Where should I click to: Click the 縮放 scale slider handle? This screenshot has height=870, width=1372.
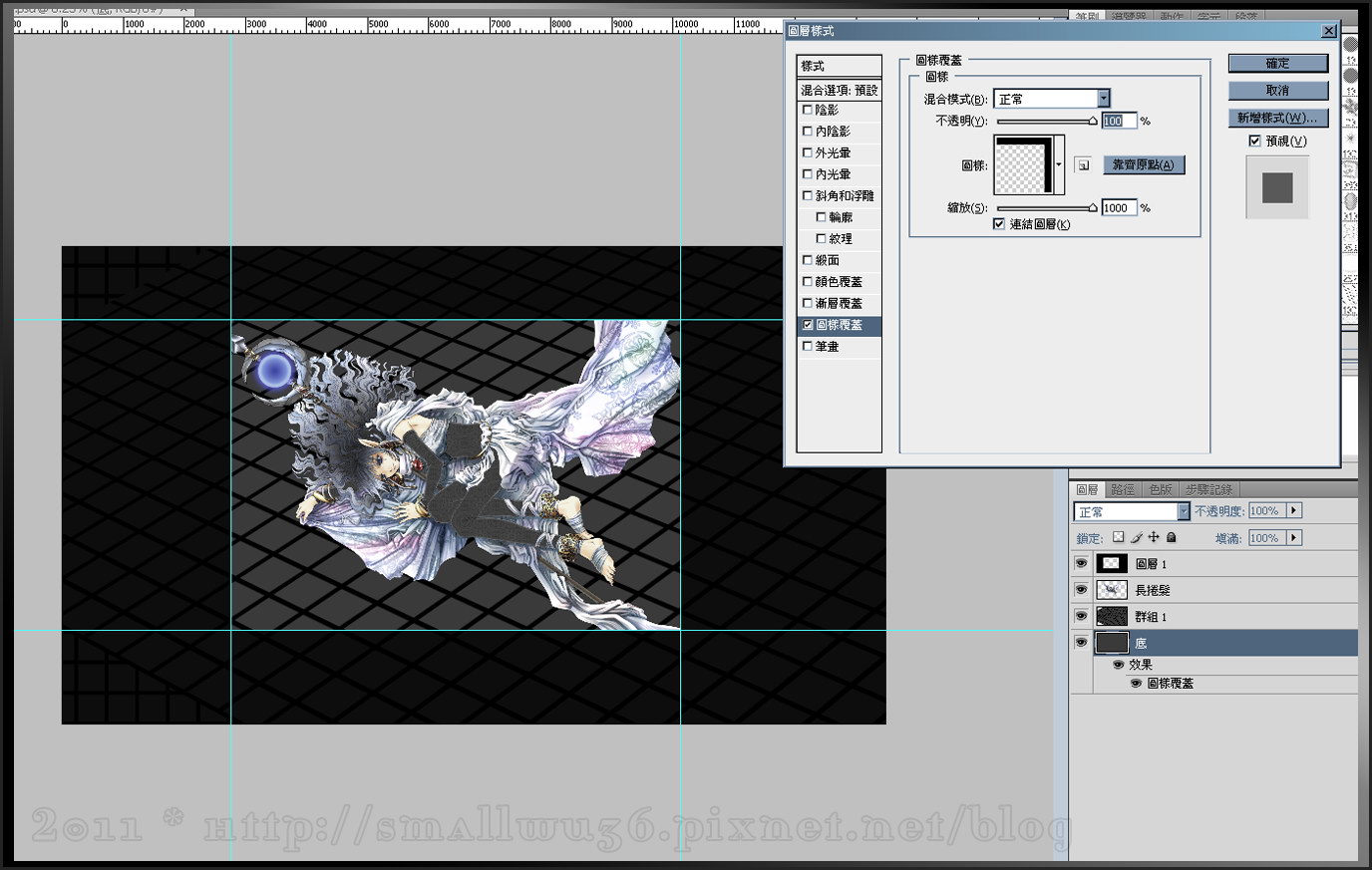(1093, 208)
